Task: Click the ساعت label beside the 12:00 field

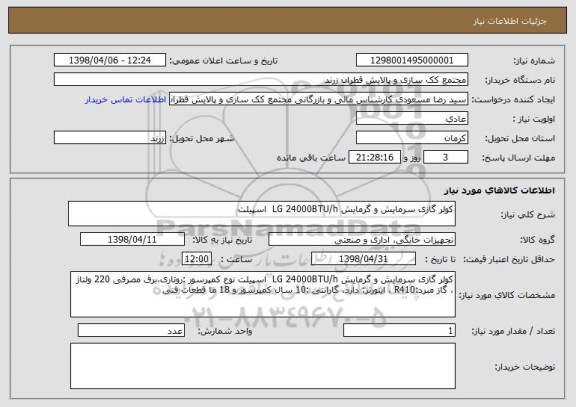Action: click(x=237, y=259)
